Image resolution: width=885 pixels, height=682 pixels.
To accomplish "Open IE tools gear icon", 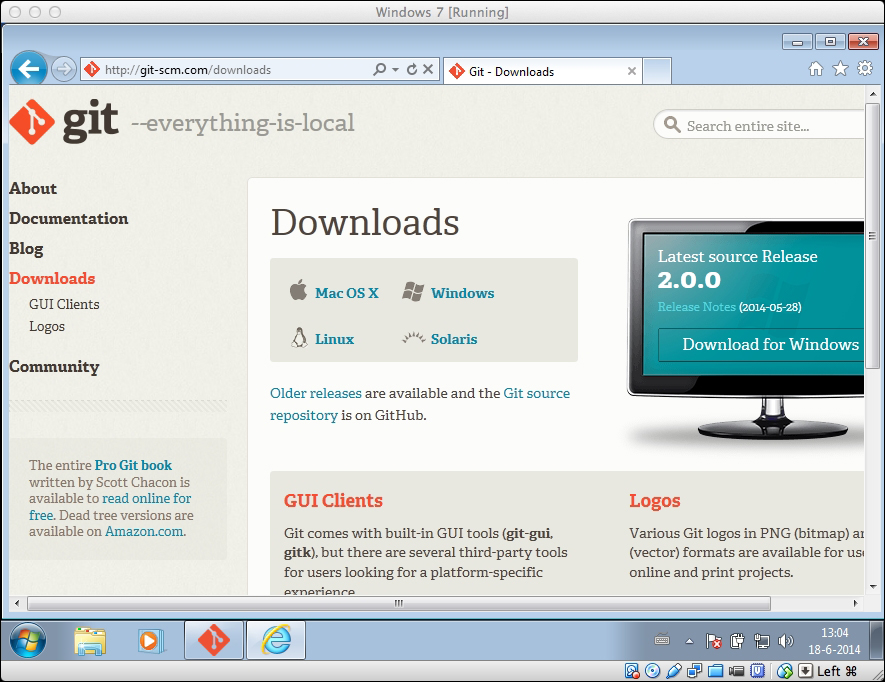I will [863, 69].
